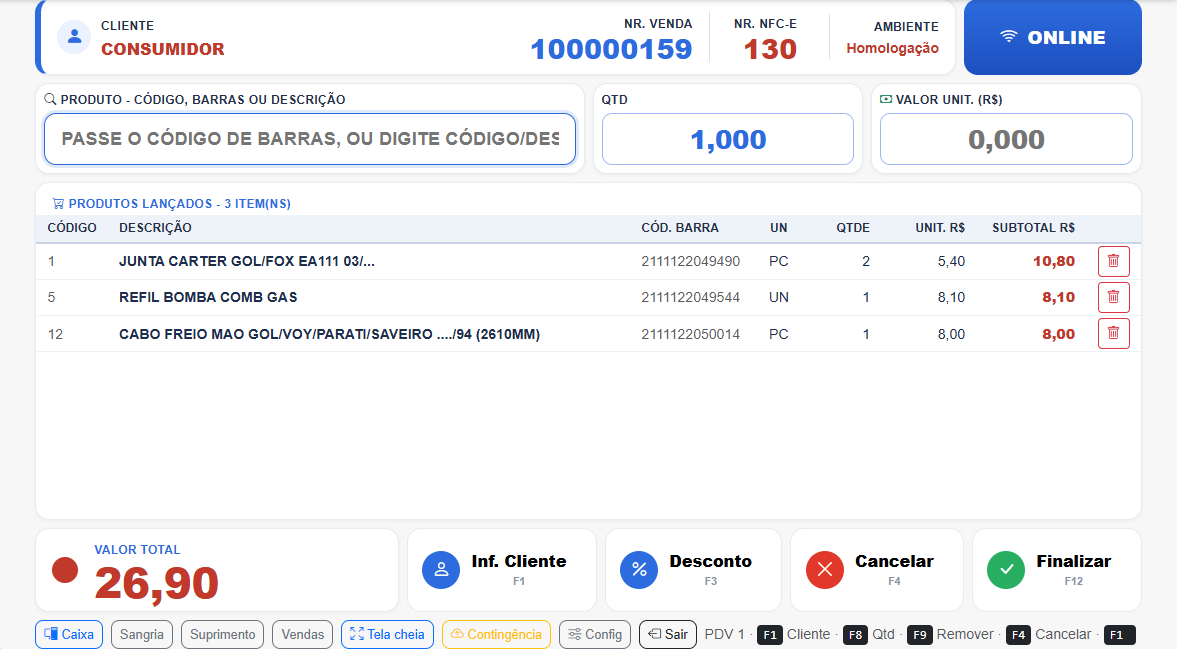Image resolution: width=1177 pixels, height=649 pixels.
Task: Open the Sangria withdrawal option
Action: pos(142,634)
